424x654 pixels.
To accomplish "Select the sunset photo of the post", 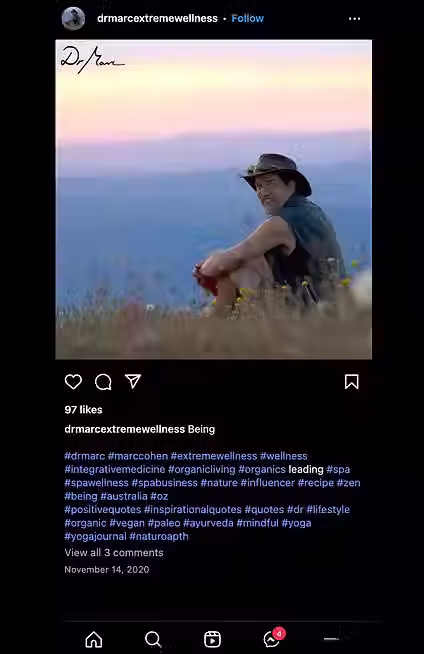I will [213, 199].
